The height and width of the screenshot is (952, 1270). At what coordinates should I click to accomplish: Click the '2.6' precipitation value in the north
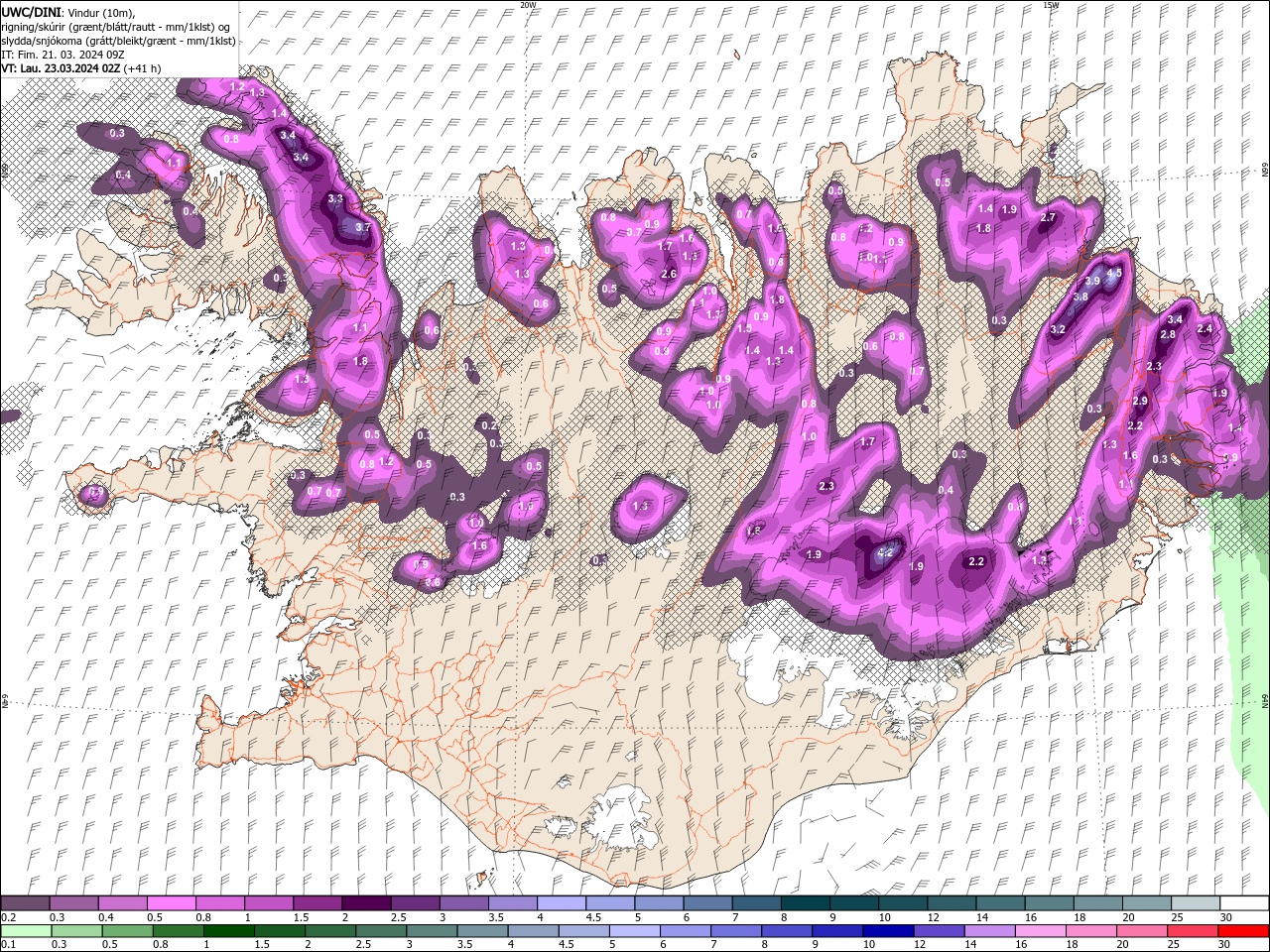coord(669,274)
